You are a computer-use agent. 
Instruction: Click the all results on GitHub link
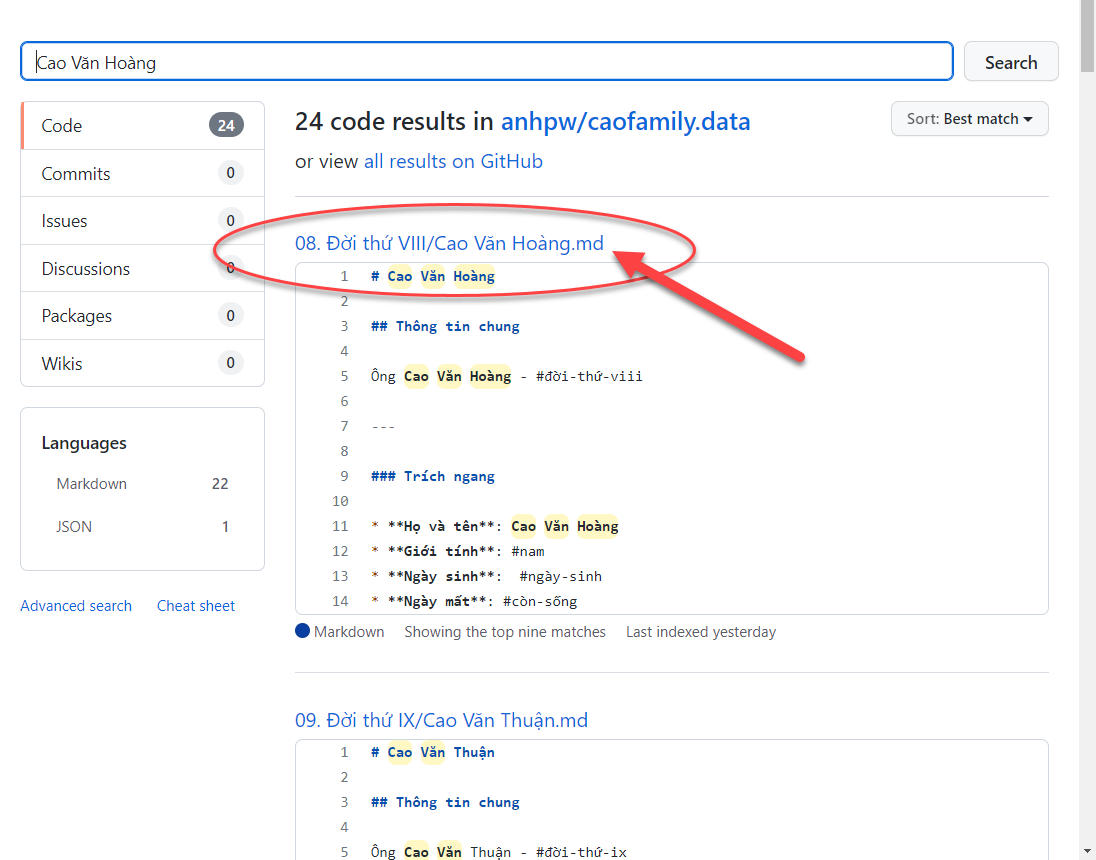click(x=453, y=161)
